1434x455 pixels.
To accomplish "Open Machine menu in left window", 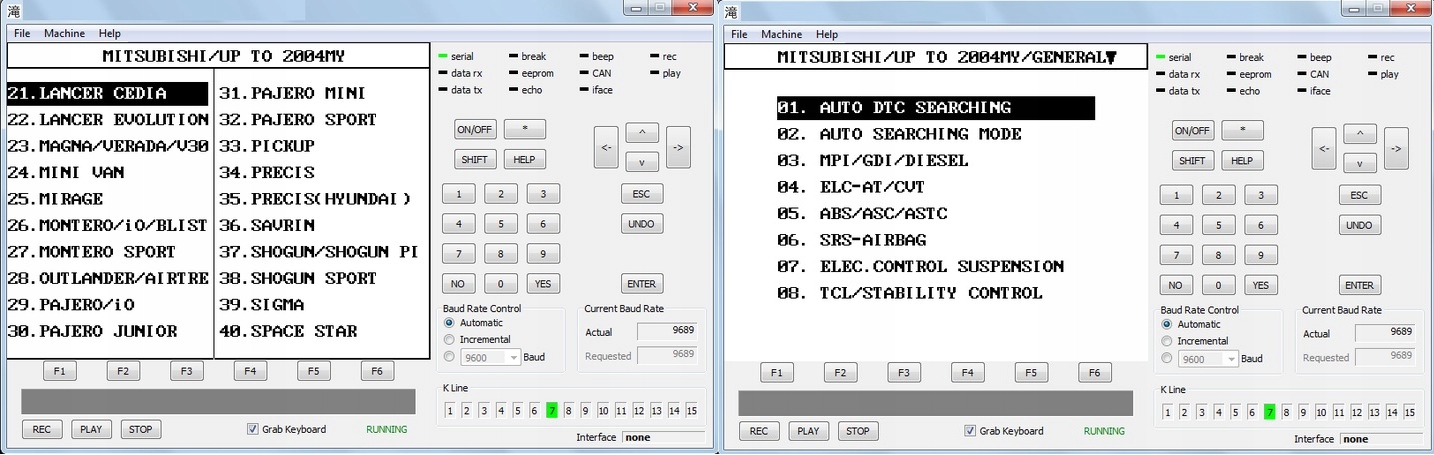I will (64, 34).
